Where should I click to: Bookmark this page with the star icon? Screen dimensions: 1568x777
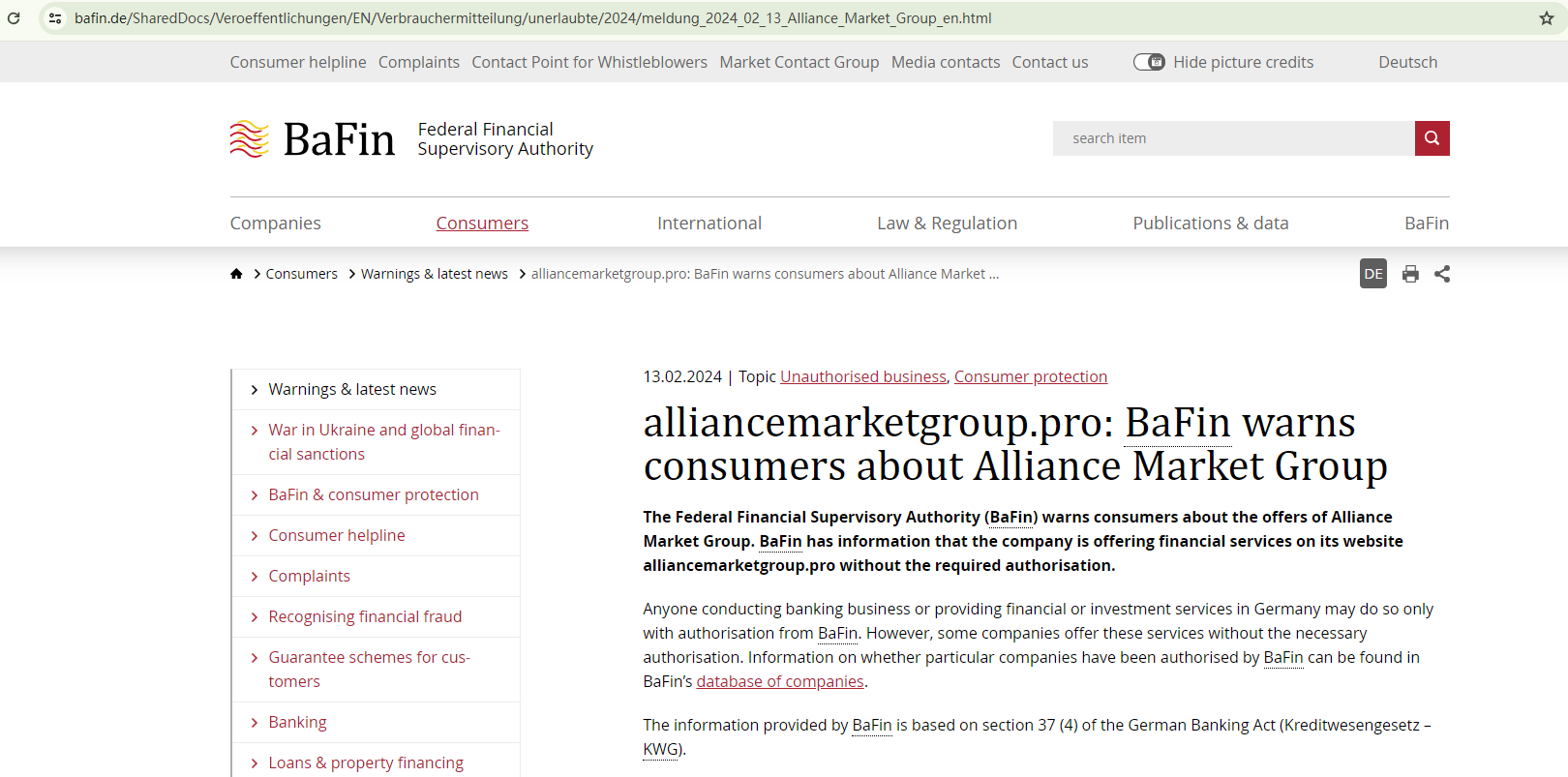click(1547, 18)
